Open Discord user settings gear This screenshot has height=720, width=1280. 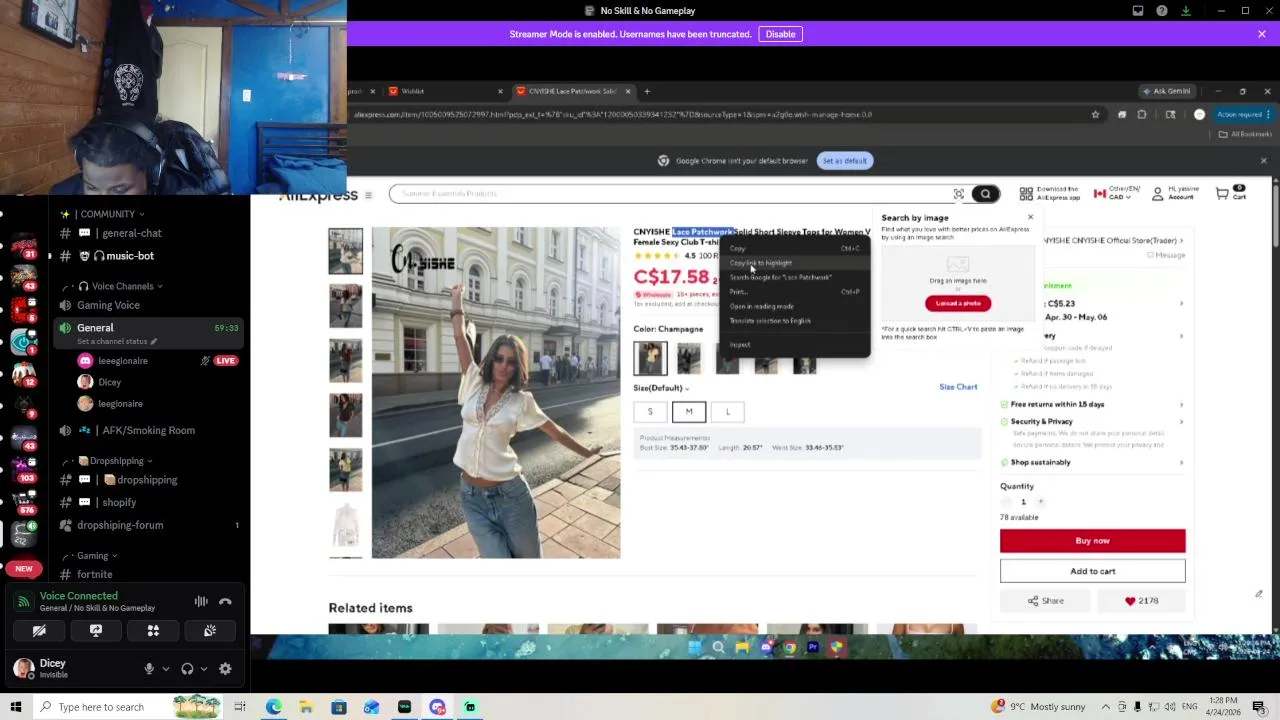coord(225,669)
